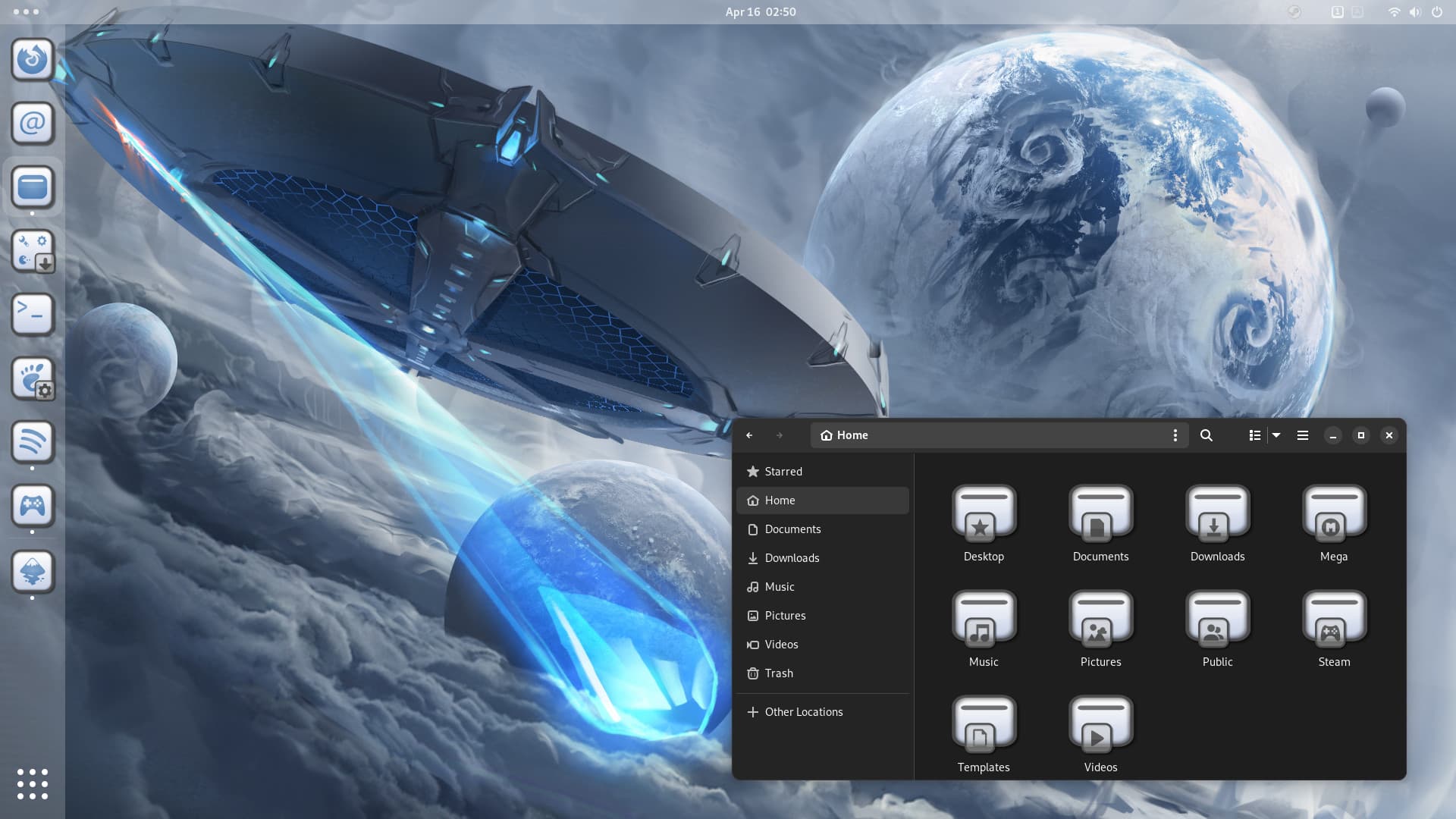Open the power menu icon
The image size is (1456, 819).
(x=1436, y=11)
